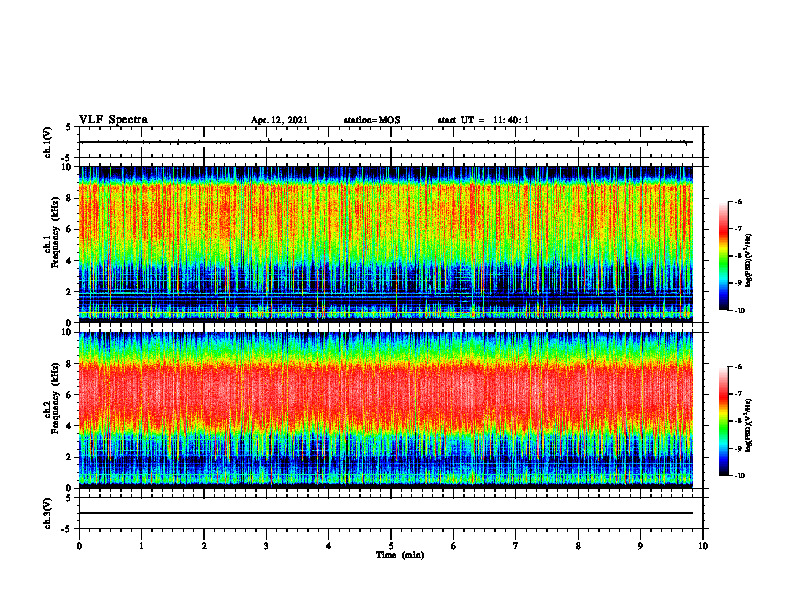The height and width of the screenshot is (612, 792).
Task: Click the "-6" label on ch.1 colorbar
Action: [738, 201]
